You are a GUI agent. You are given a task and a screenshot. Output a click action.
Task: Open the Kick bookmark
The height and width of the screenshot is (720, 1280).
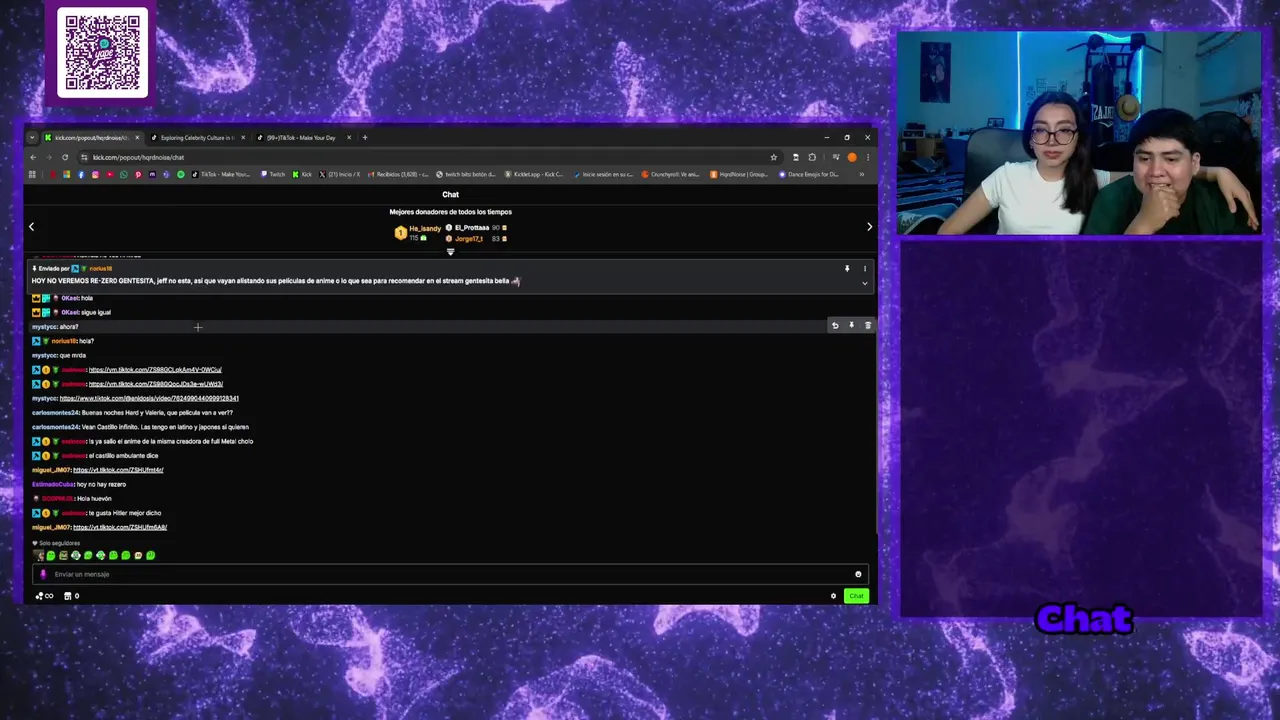(303, 174)
